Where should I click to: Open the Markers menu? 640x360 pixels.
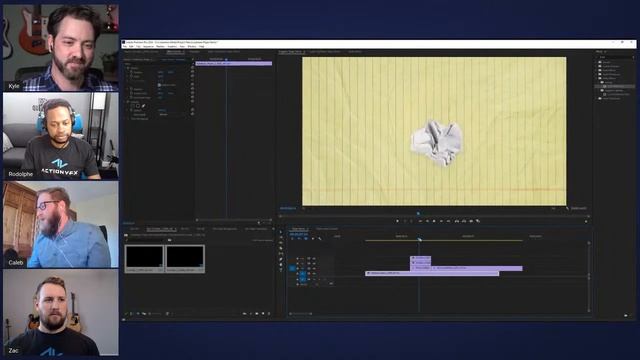(x=160, y=46)
